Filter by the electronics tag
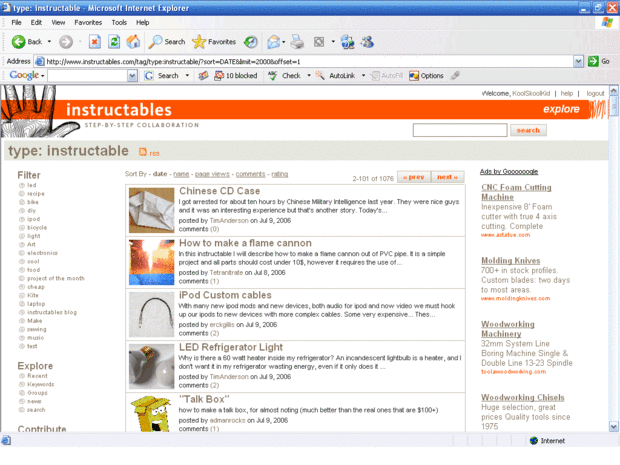Viewport: 620px width, 465px height. 42,253
